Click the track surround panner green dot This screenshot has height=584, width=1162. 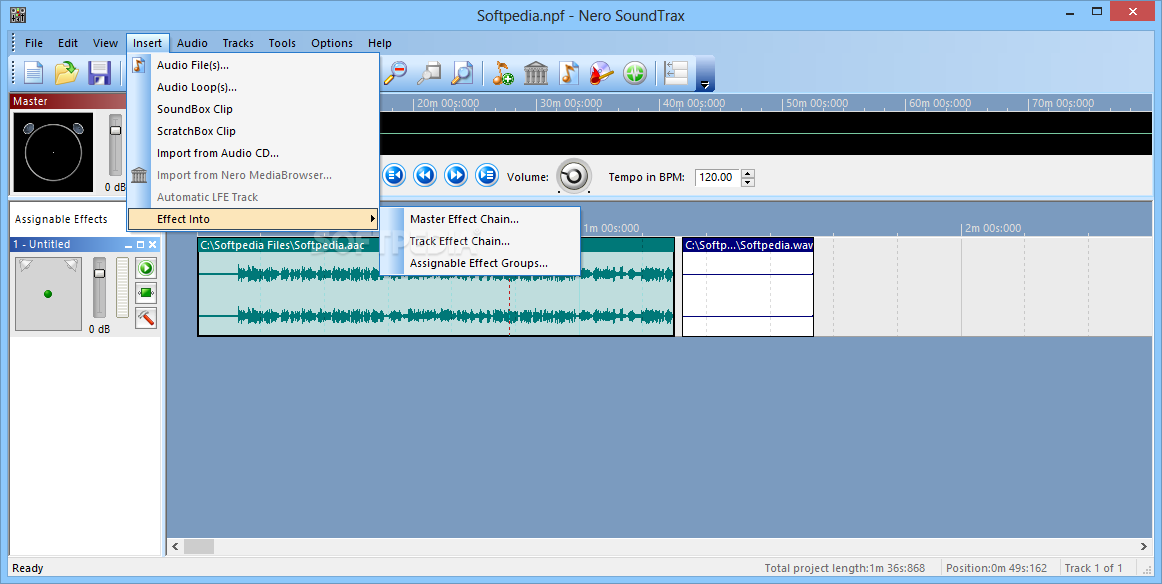[x=48, y=294]
